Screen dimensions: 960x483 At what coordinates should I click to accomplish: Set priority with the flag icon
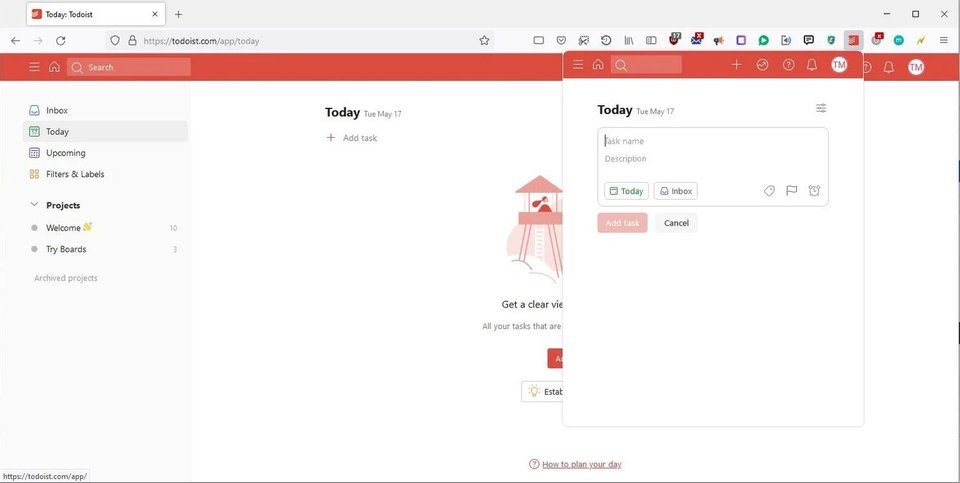(x=792, y=190)
